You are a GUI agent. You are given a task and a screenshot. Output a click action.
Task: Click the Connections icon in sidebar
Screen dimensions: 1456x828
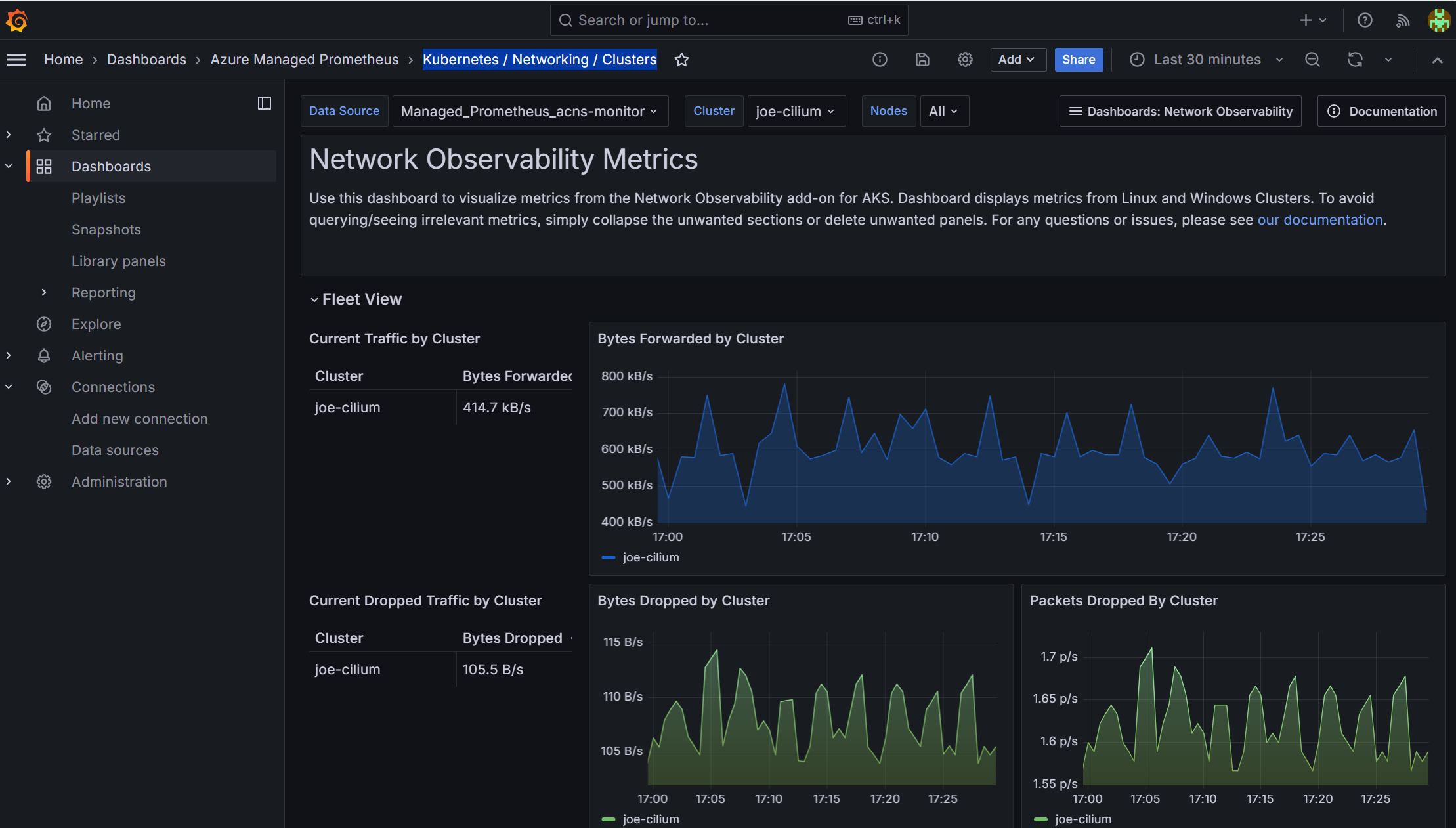(44, 387)
